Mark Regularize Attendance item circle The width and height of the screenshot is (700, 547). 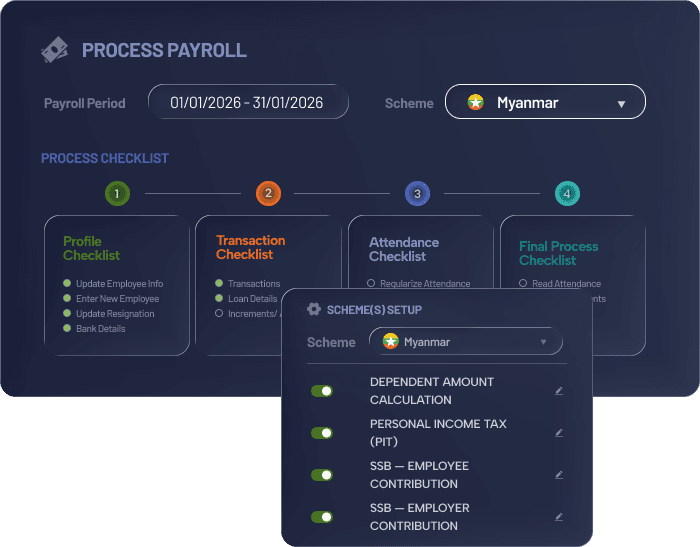(371, 283)
